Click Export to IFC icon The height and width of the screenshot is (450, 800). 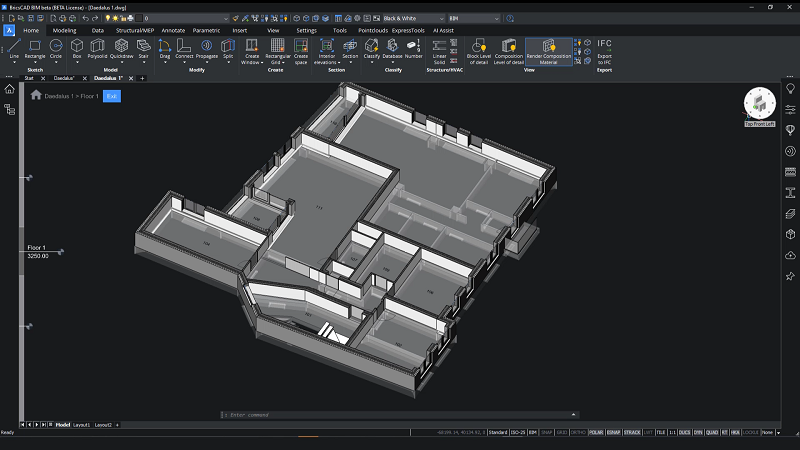(604, 52)
